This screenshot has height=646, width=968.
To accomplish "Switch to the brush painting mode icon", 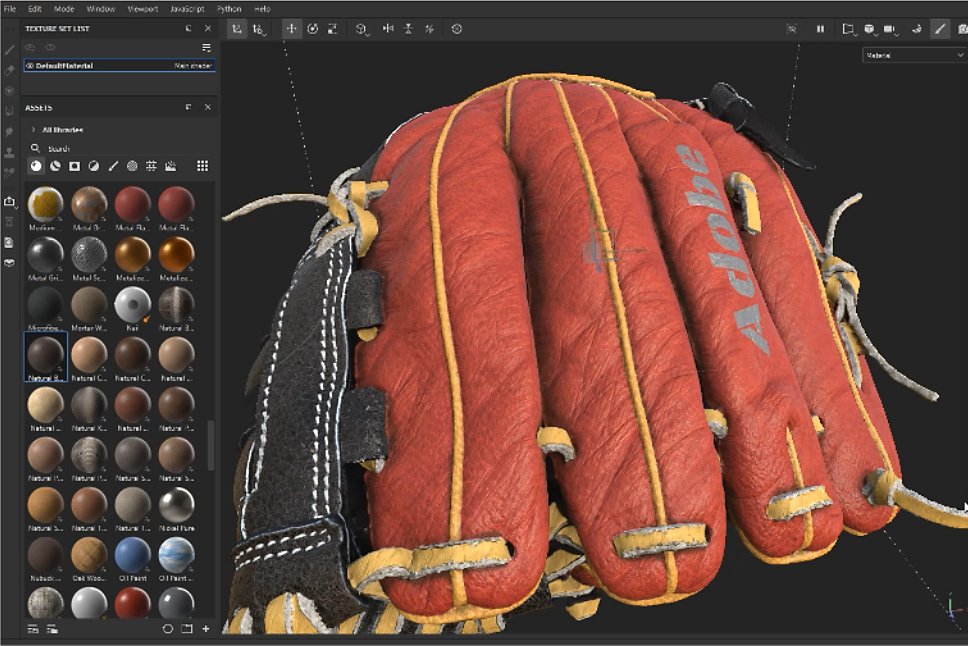I will (x=940, y=29).
